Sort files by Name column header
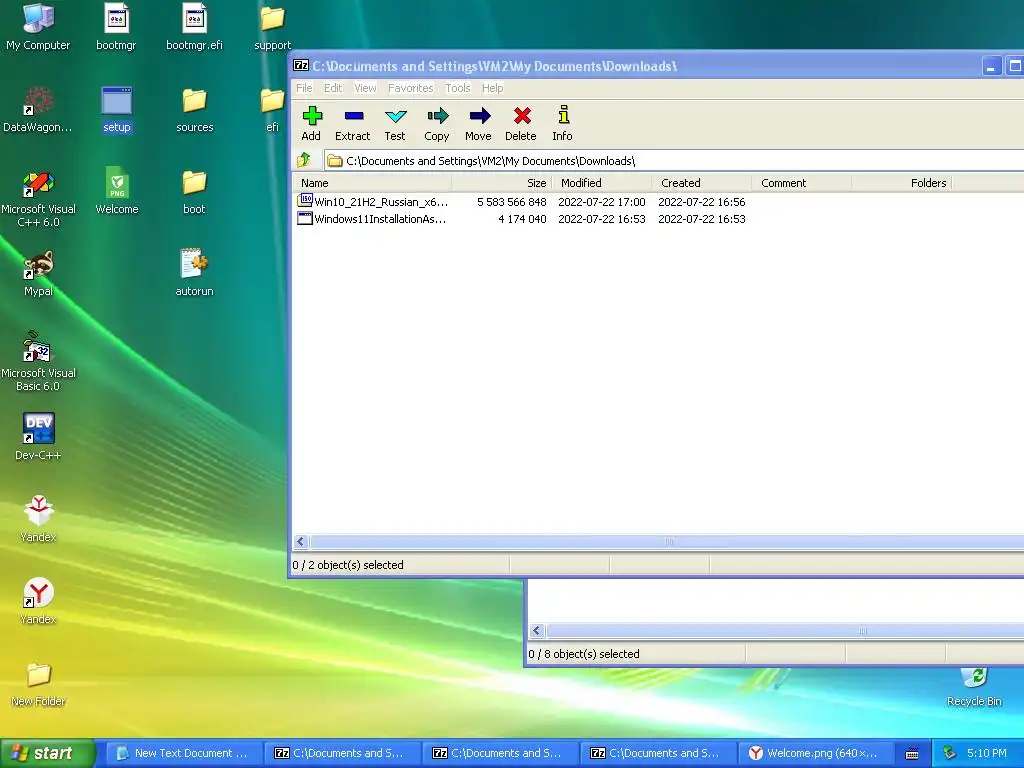This screenshot has width=1024, height=768. pos(372,183)
